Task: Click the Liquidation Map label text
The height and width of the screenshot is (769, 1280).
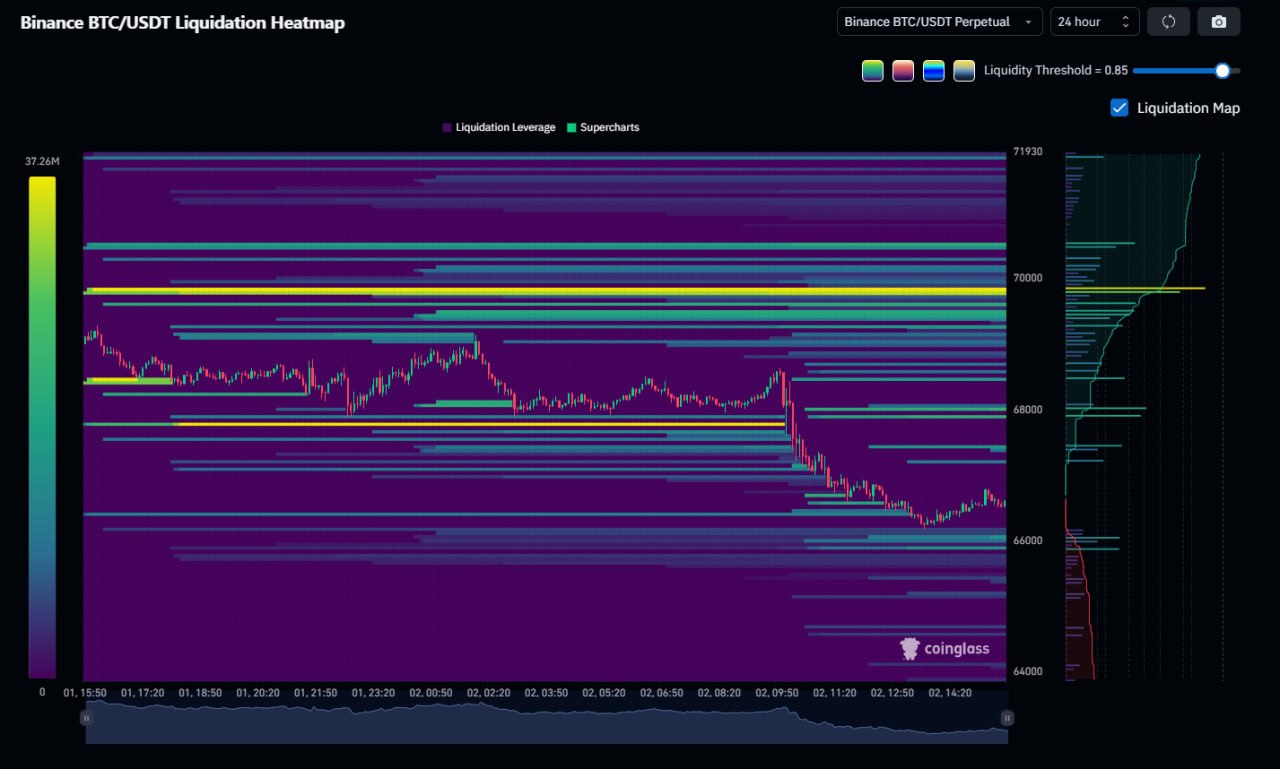Action: pyautogui.click(x=1188, y=108)
